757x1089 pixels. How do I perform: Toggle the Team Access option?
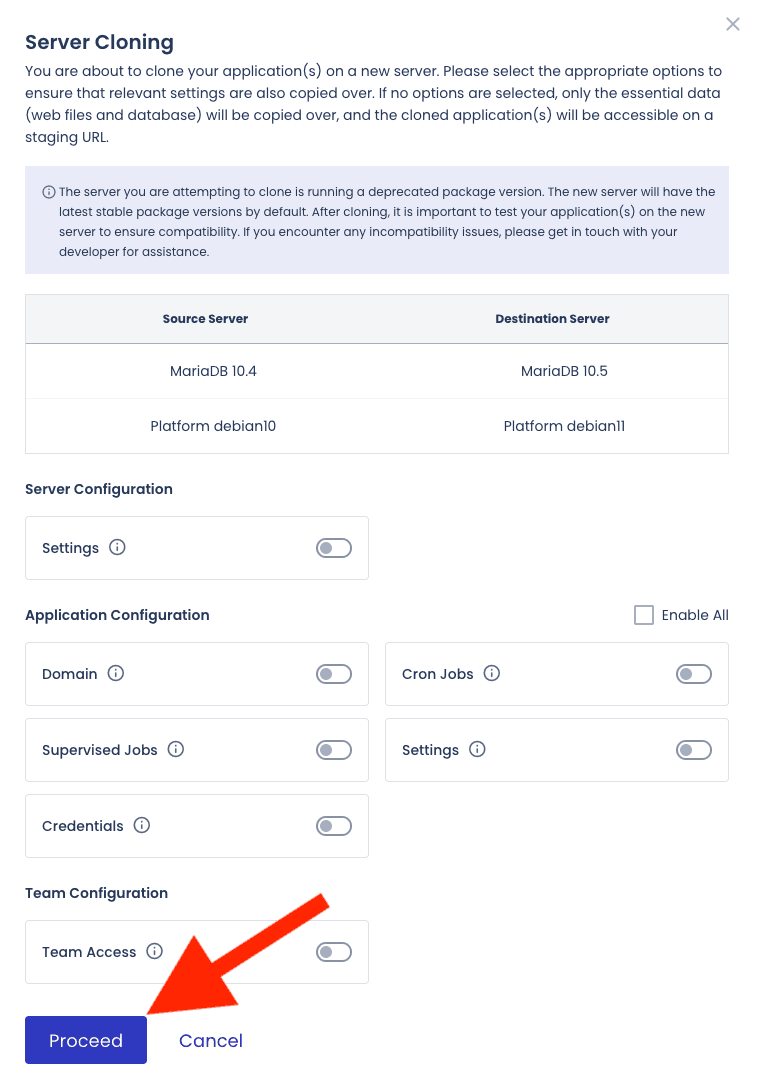[333, 951]
